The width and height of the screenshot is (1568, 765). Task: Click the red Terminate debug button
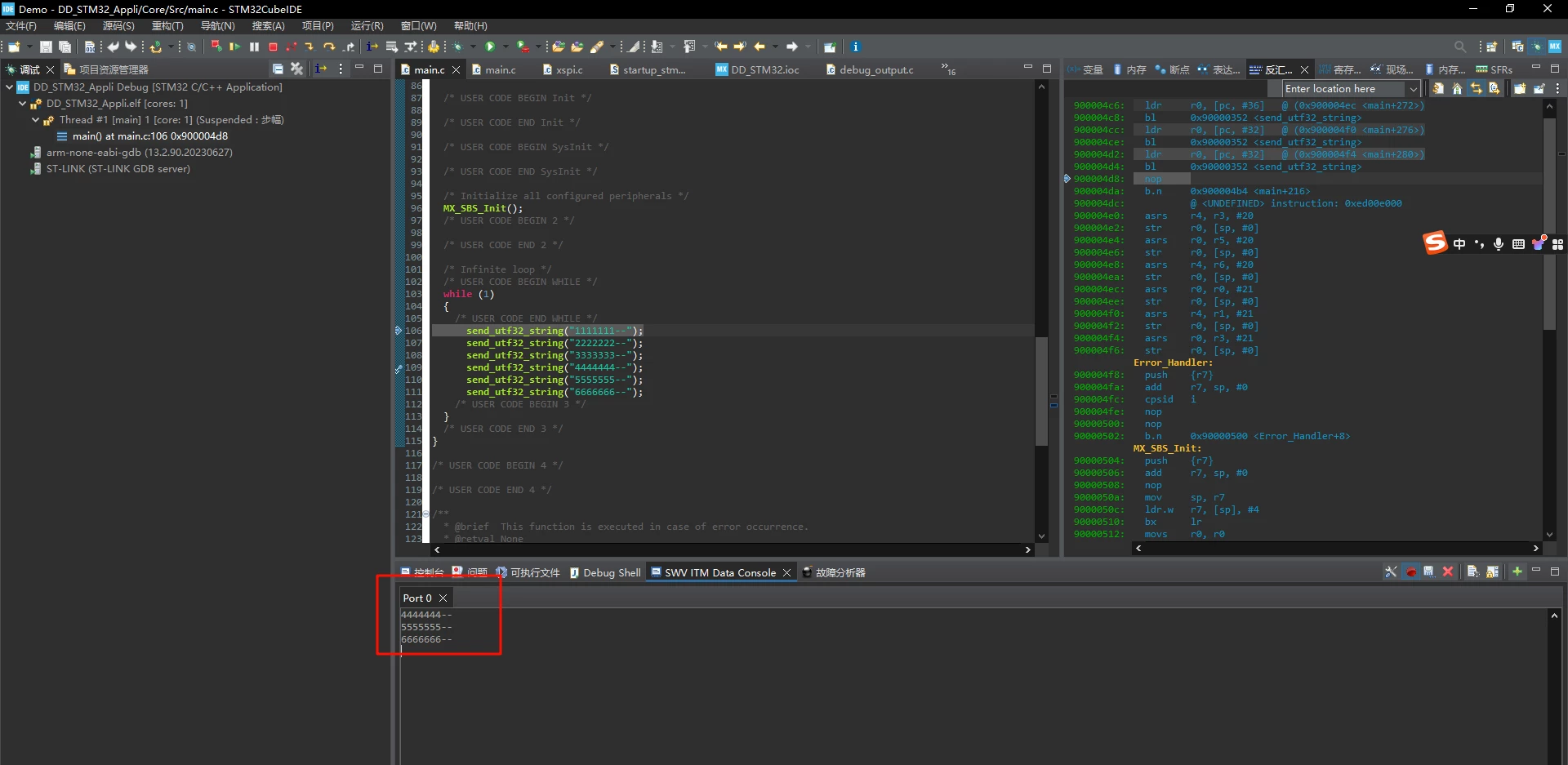273,47
